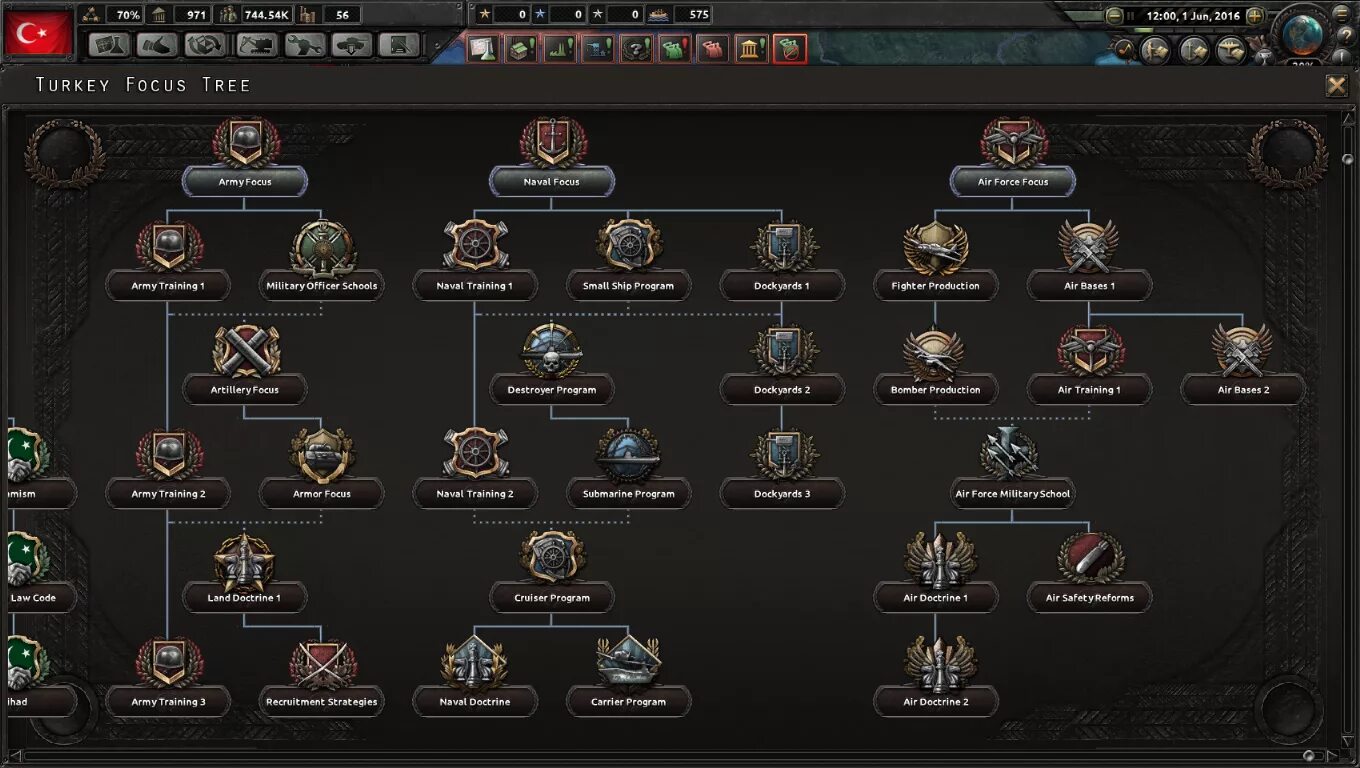Click the horizontal scrollbar below focus tree
The height and width of the screenshot is (768, 1360).
tap(665, 755)
